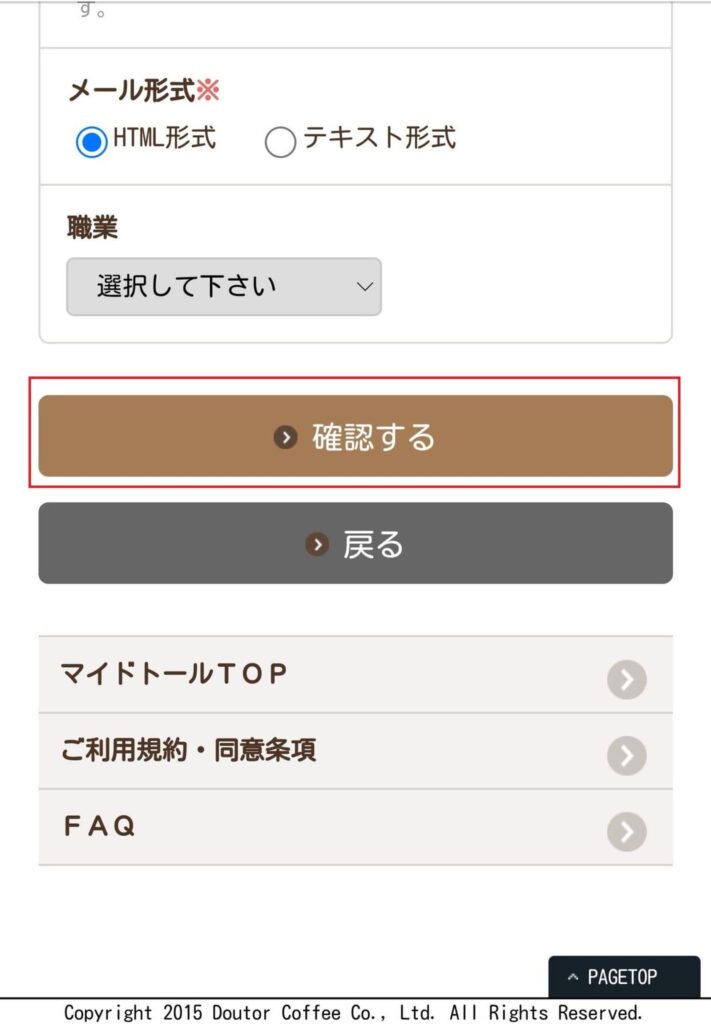Select the テキスト形式 radio button
Viewport: 711px width, 1024px height.
pos(280,142)
